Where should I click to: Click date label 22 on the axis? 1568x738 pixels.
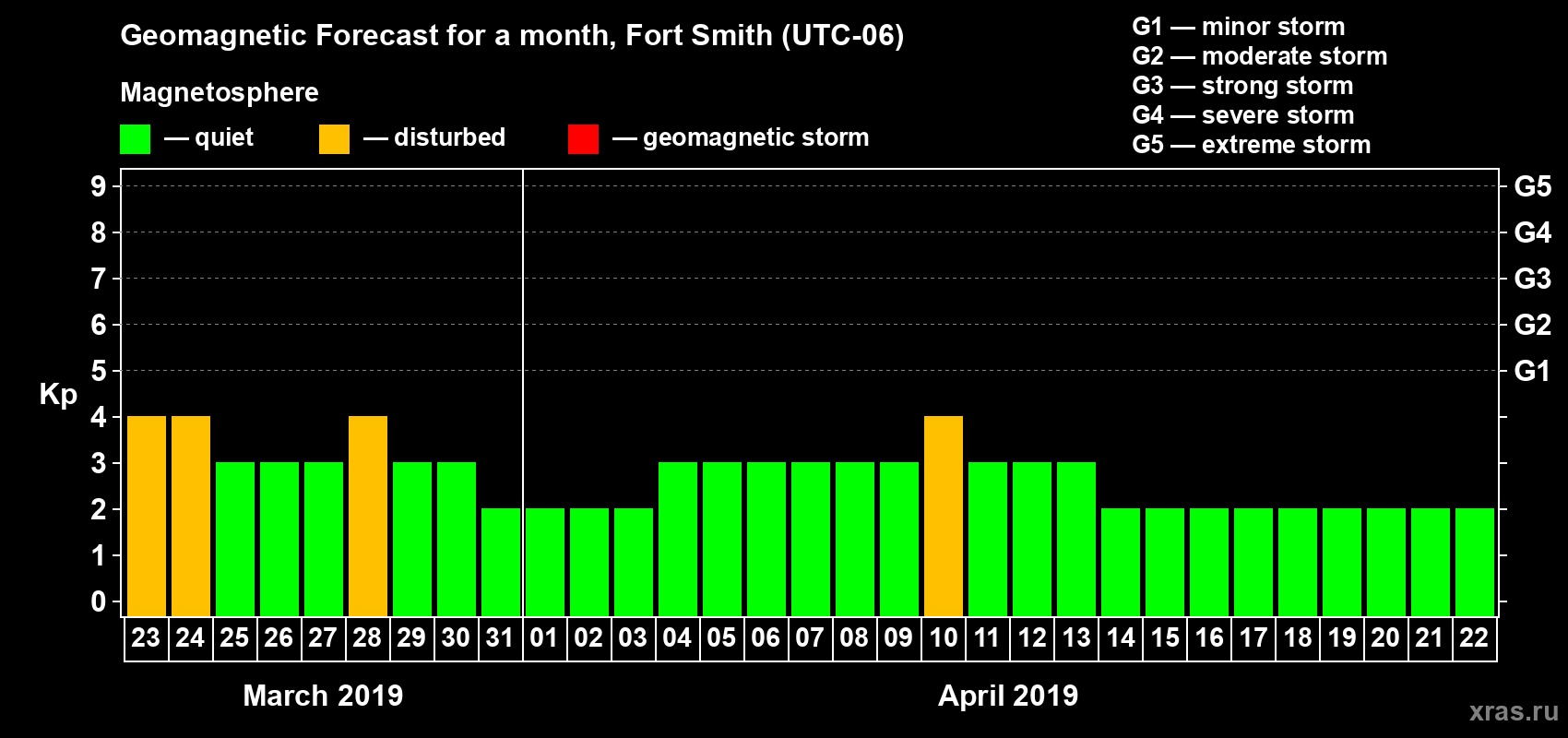1474,637
